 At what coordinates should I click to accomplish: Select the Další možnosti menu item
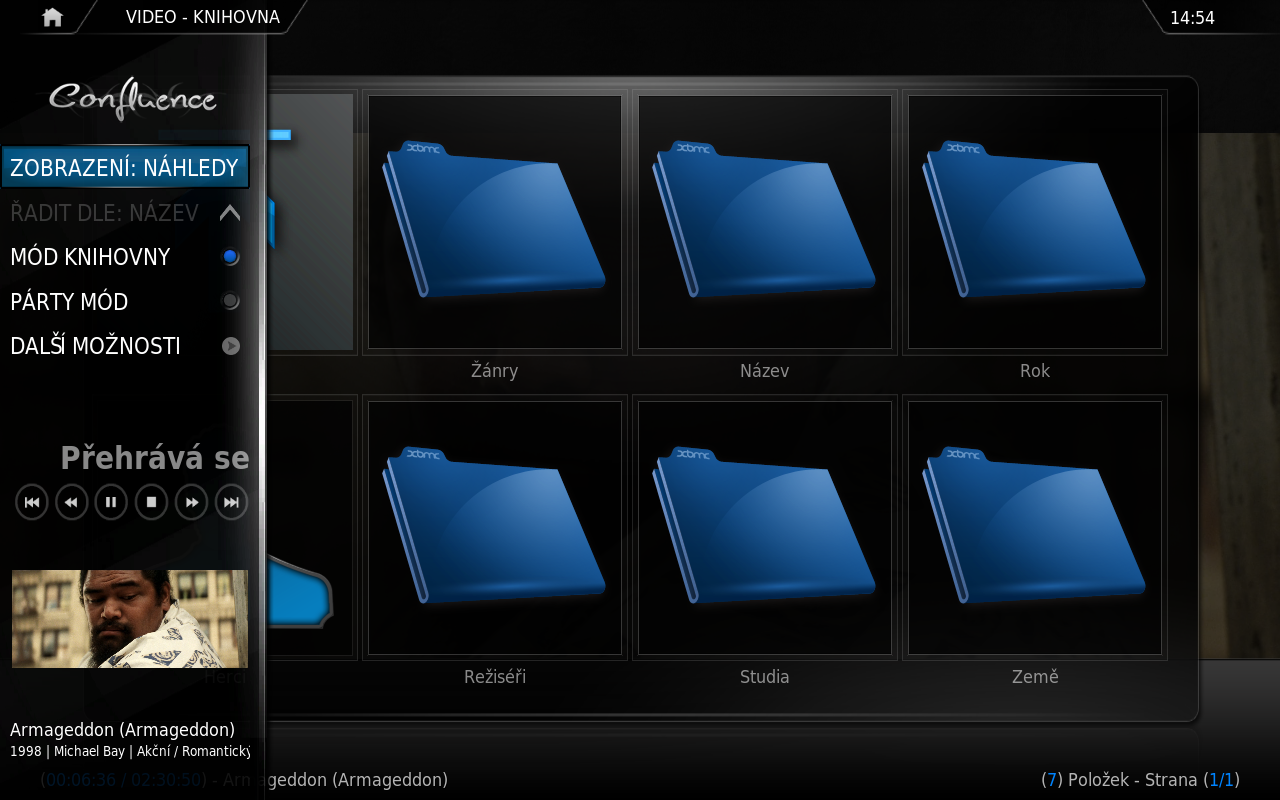pos(125,346)
